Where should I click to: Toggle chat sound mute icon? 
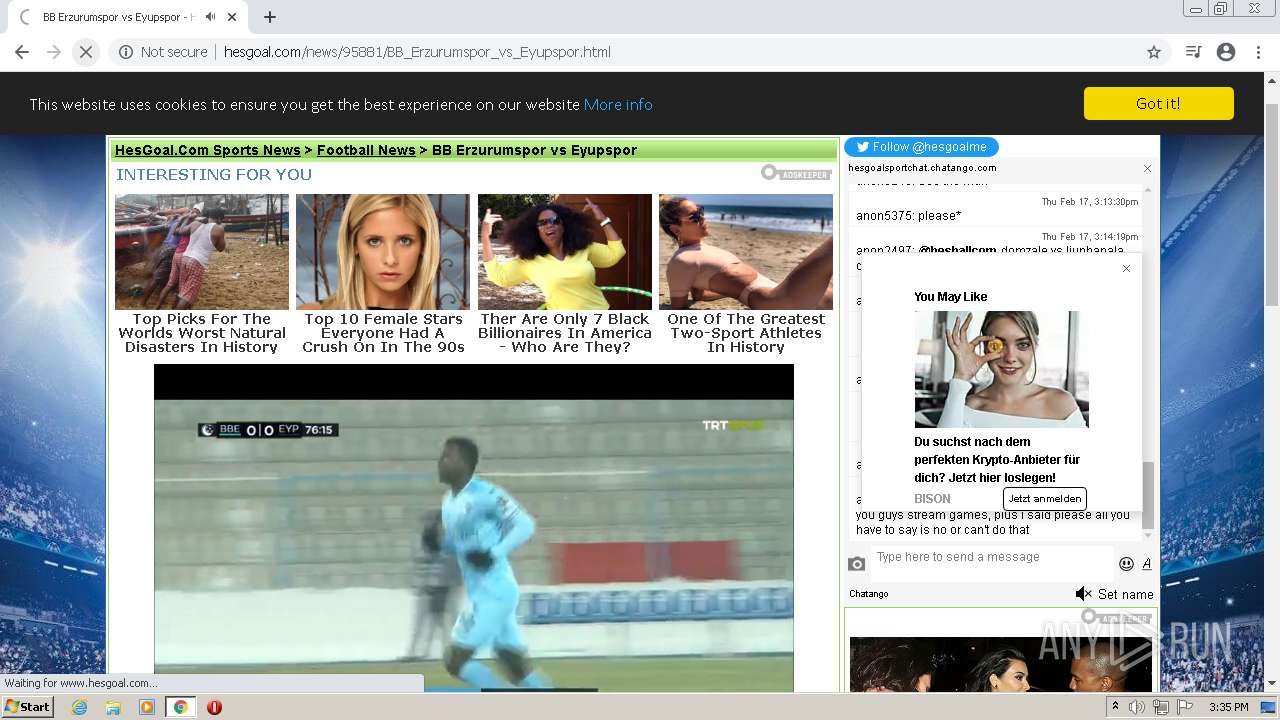[1083, 594]
